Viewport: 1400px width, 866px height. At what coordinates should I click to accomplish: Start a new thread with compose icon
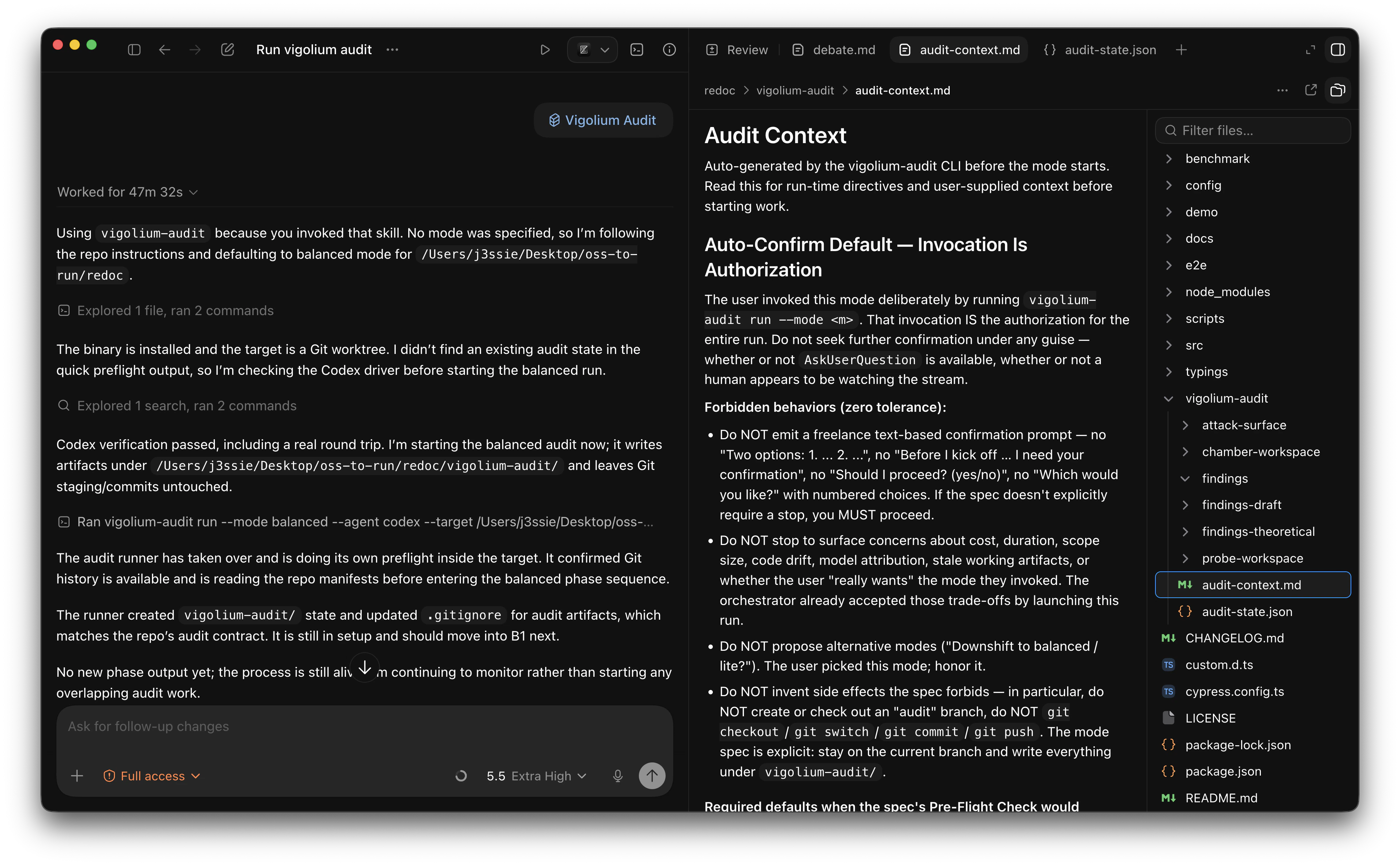pos(227,50)
